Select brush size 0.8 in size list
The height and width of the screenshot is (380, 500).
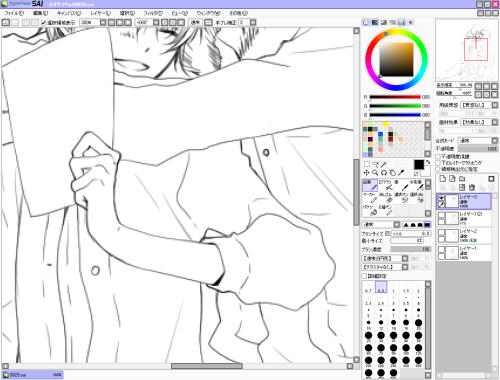(381, 287)
